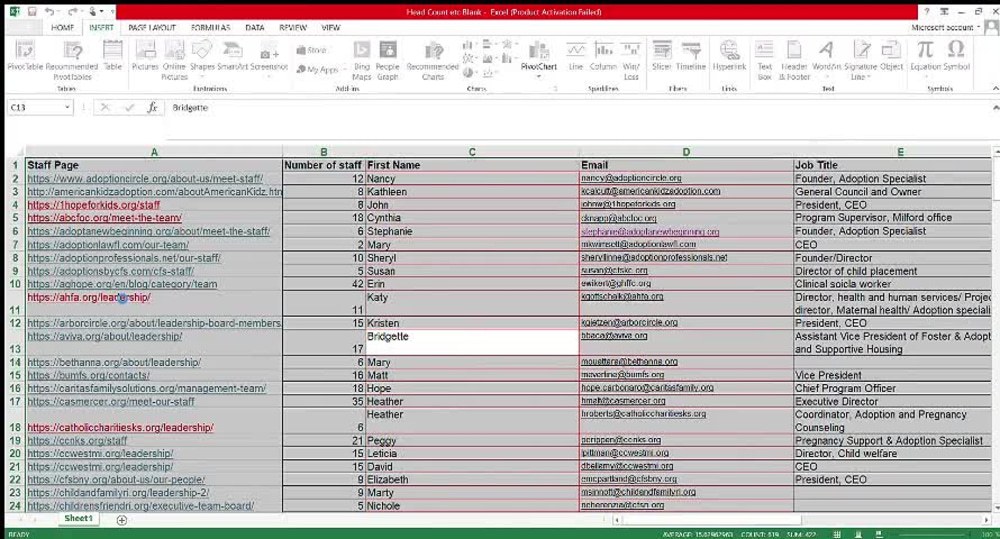The height and width of the screenshot is (539, 1000).
Task: Insert a Column sparkline
Action: [603, 55]
